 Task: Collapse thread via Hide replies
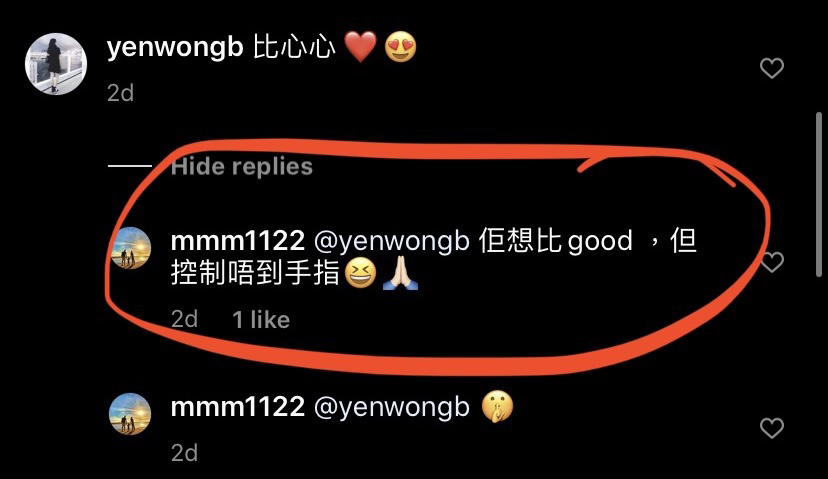242,167
